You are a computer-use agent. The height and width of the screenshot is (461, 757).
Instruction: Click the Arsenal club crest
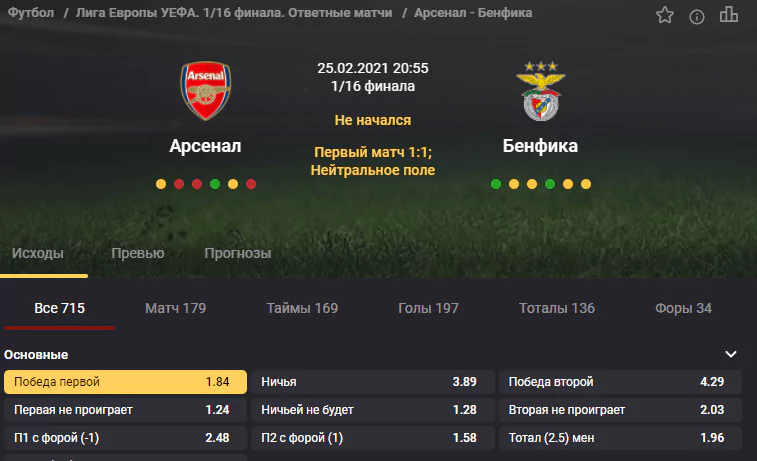[206, 90]
